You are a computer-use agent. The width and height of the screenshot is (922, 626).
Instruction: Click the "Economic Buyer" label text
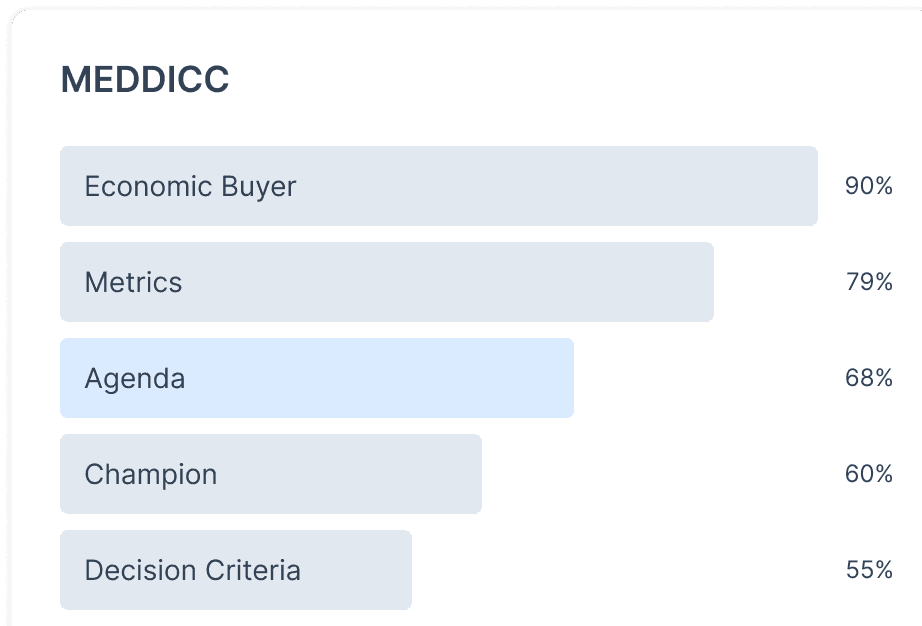click(x=190, y=187)
